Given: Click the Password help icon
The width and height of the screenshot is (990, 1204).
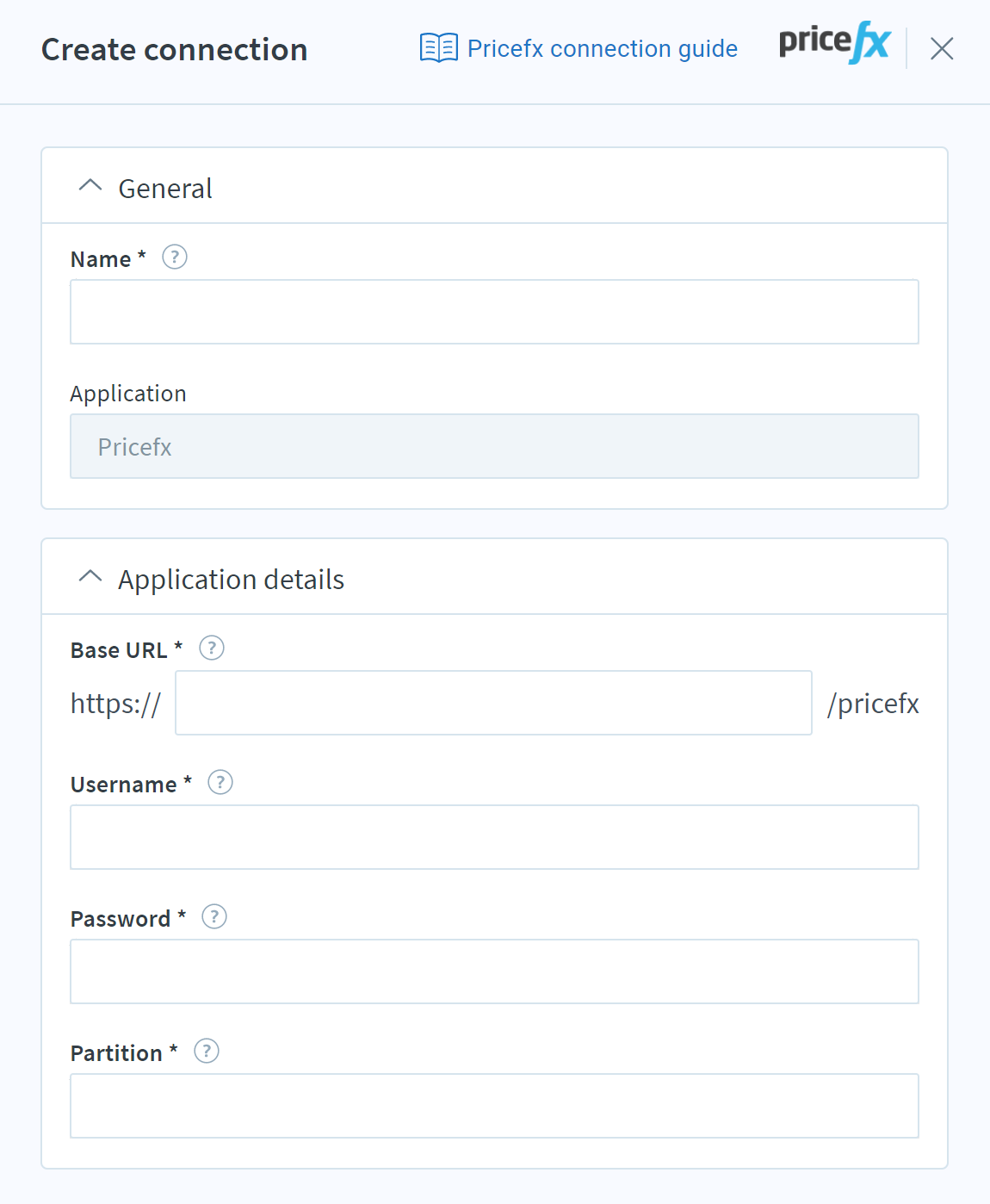Looking at the screenshot, I should coord(213,916).
